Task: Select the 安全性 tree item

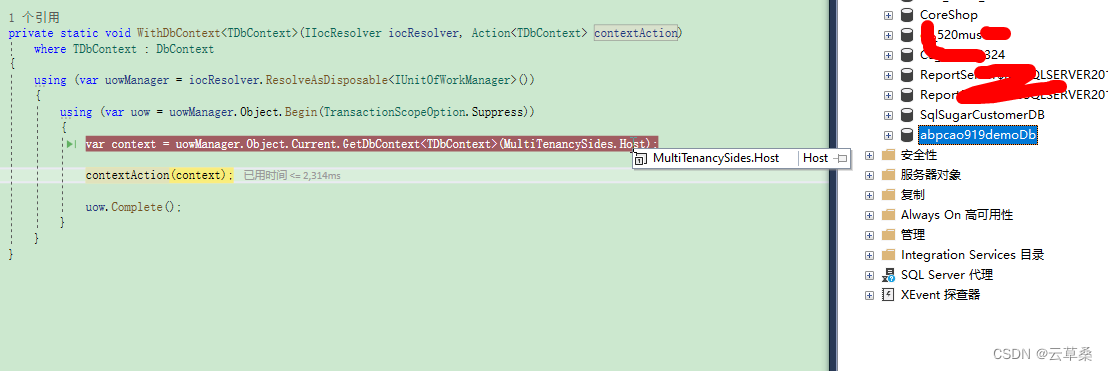Action: coord(919,155)
